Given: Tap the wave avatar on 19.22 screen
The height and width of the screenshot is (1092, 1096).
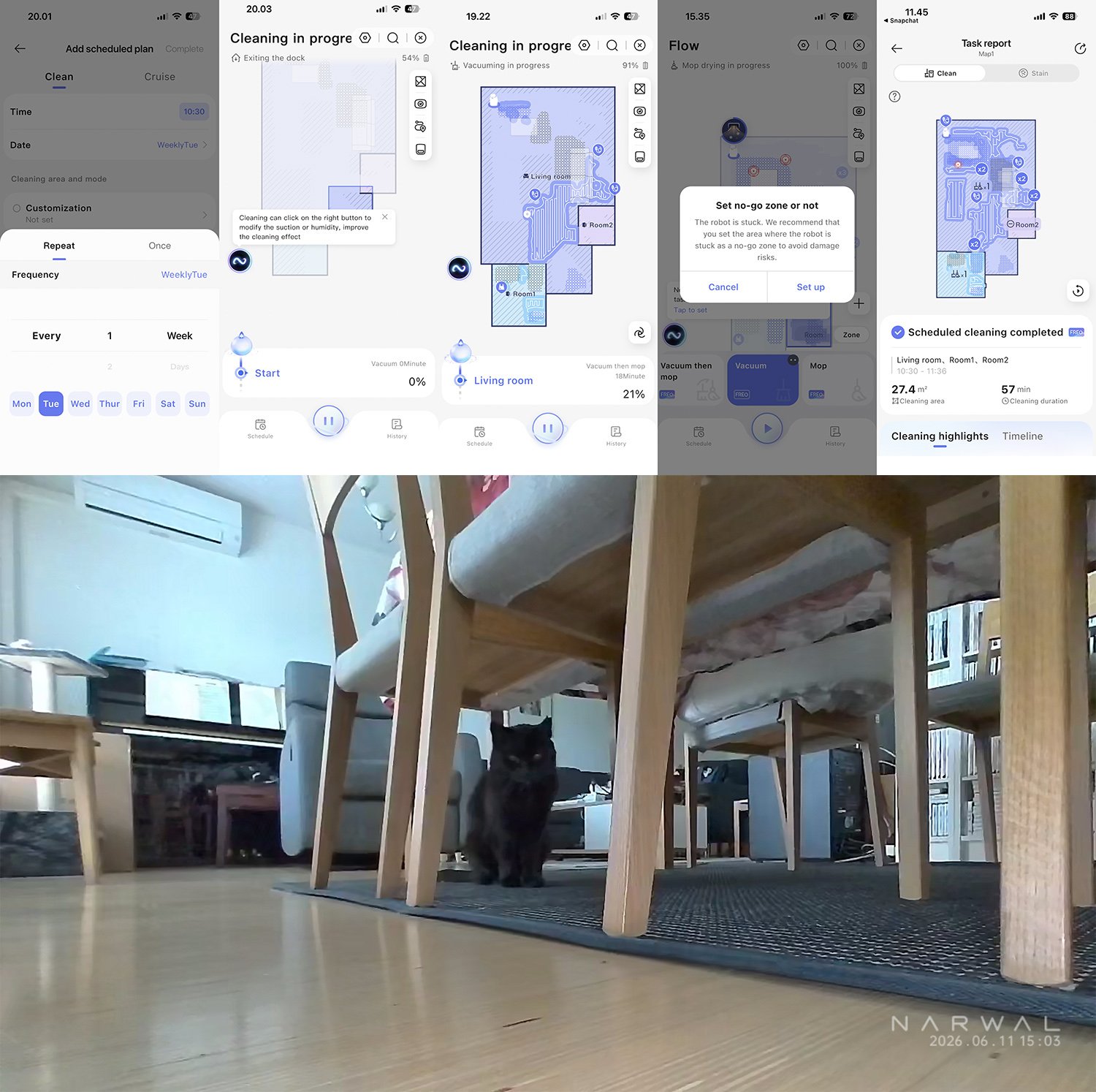Looking at the screenshot, I should coord(459,268).
